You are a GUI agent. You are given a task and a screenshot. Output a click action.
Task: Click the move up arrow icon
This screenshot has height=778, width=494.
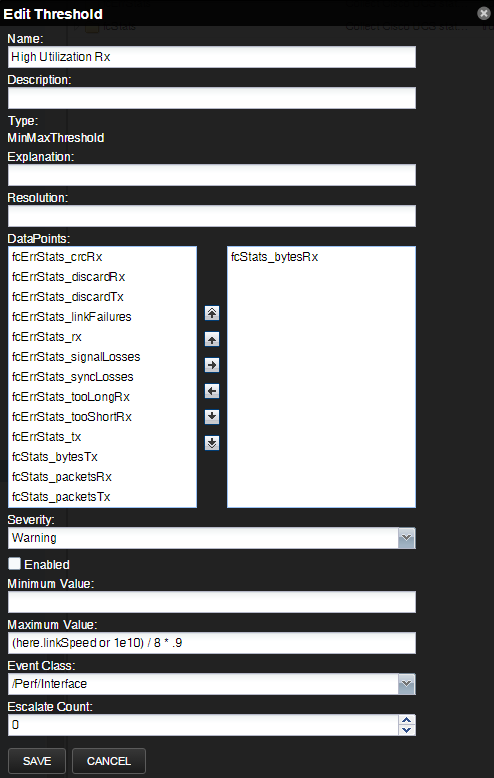212,340
